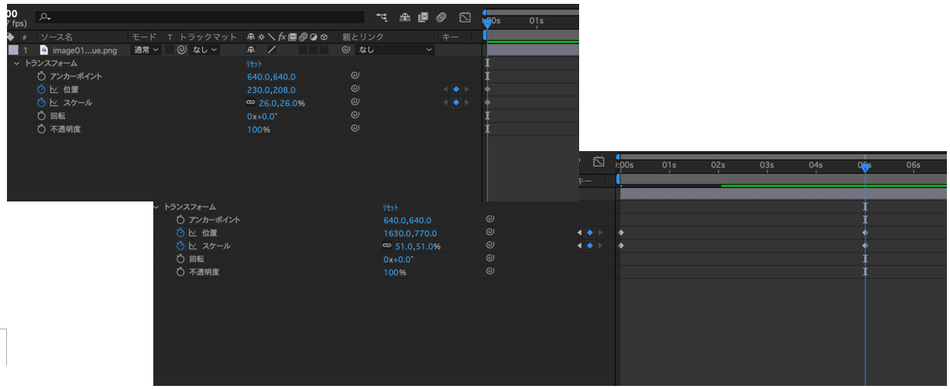950x389 pixels.
Task: Click the graph icon beside 230.0,208.0 position
Action: 53,90
